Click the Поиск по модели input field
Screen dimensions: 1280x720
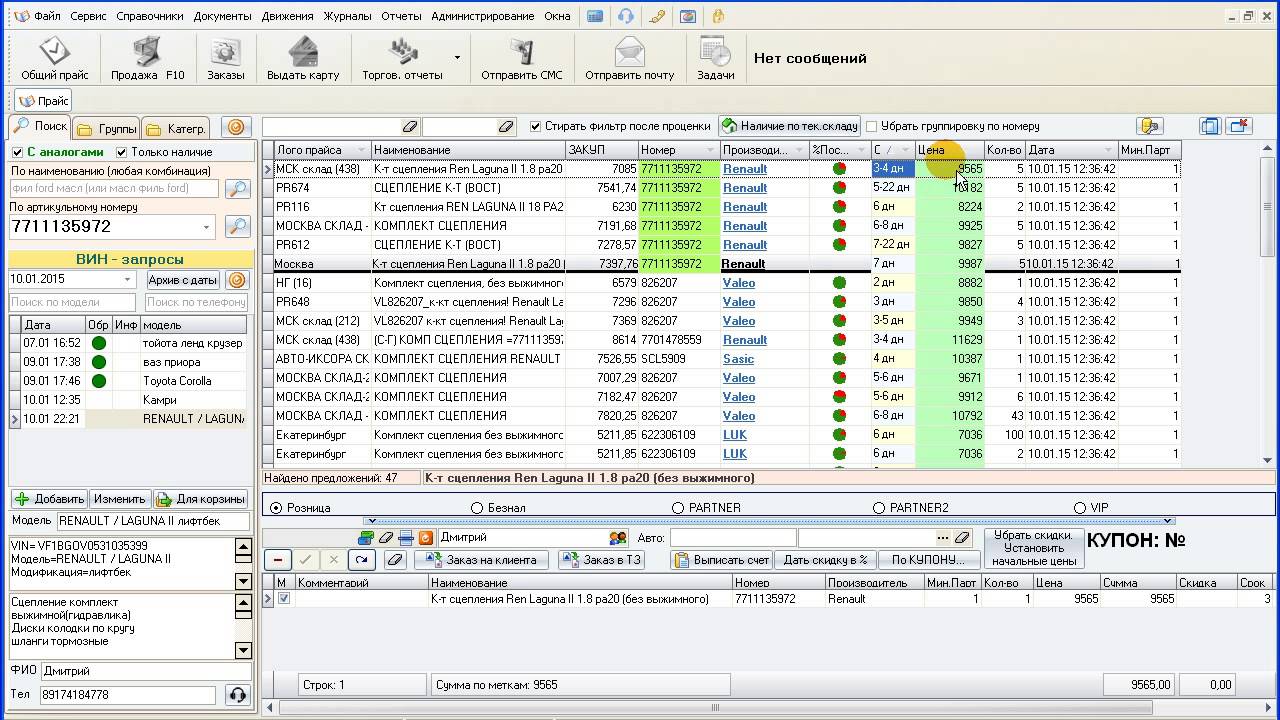72,302
